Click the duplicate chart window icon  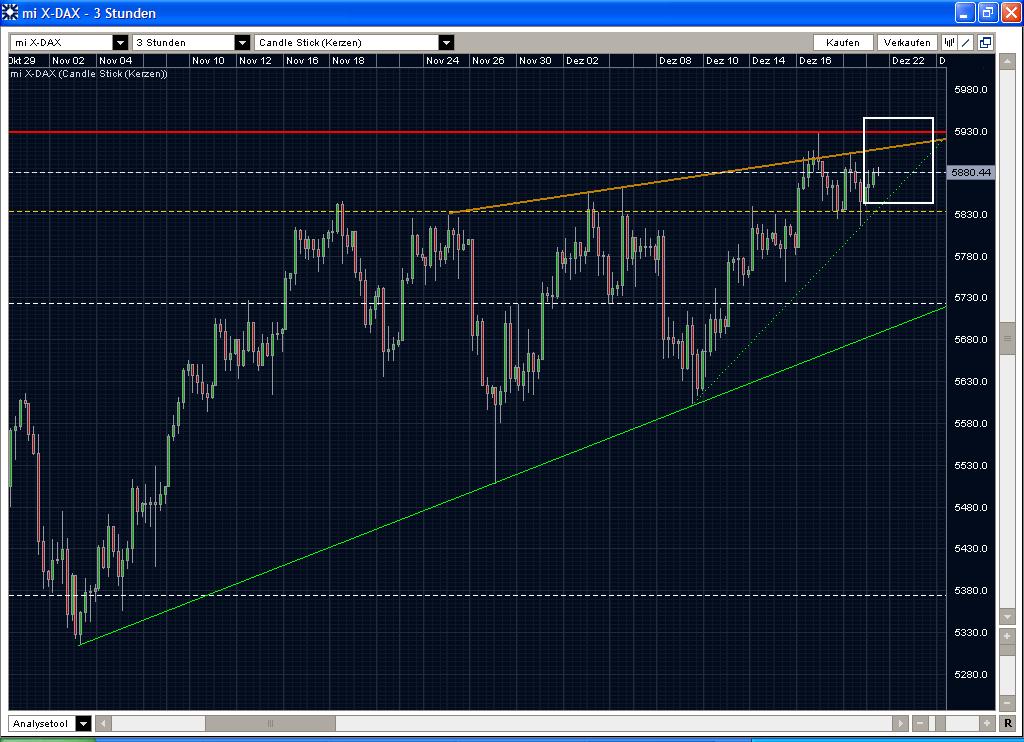click(x=985, y=42)
